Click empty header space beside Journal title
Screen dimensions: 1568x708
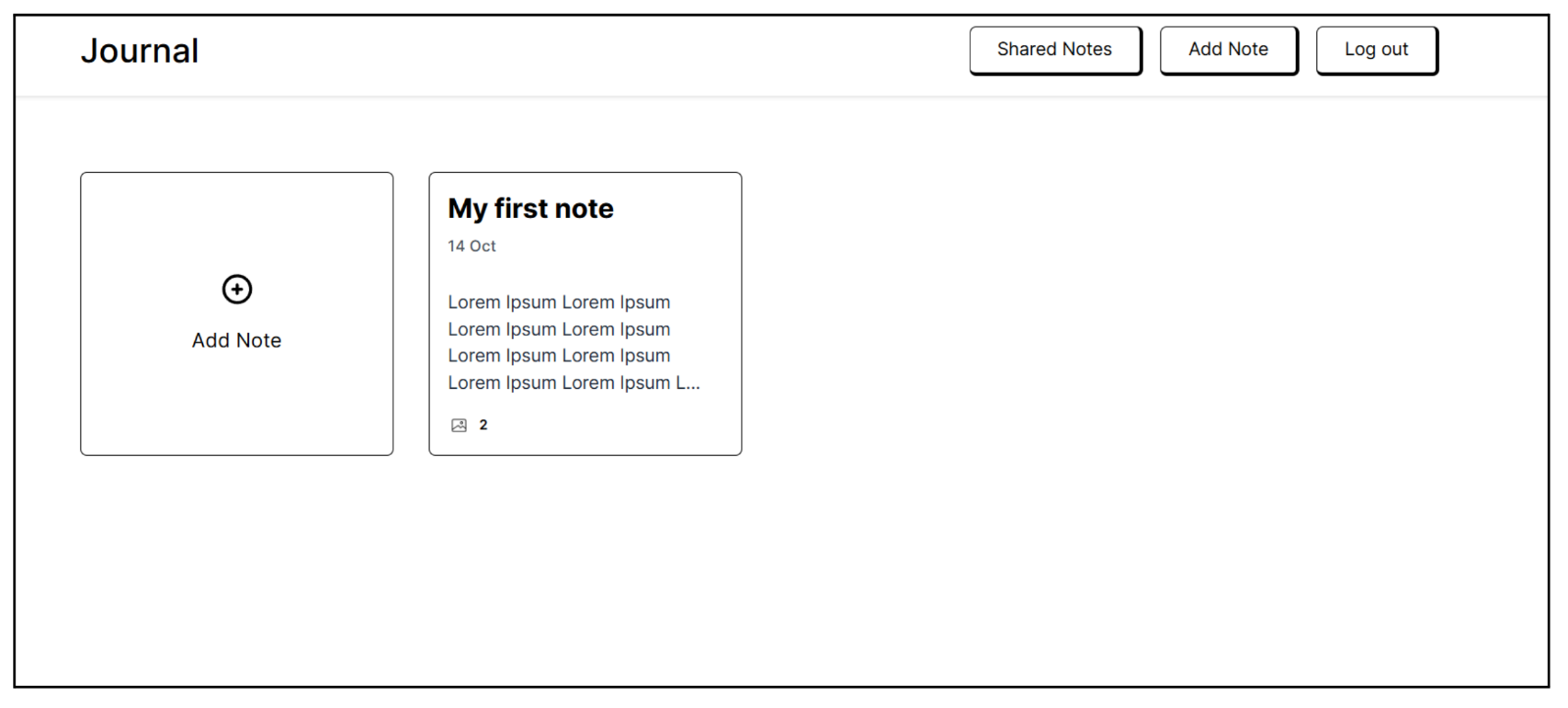click(x=579, y=51)
